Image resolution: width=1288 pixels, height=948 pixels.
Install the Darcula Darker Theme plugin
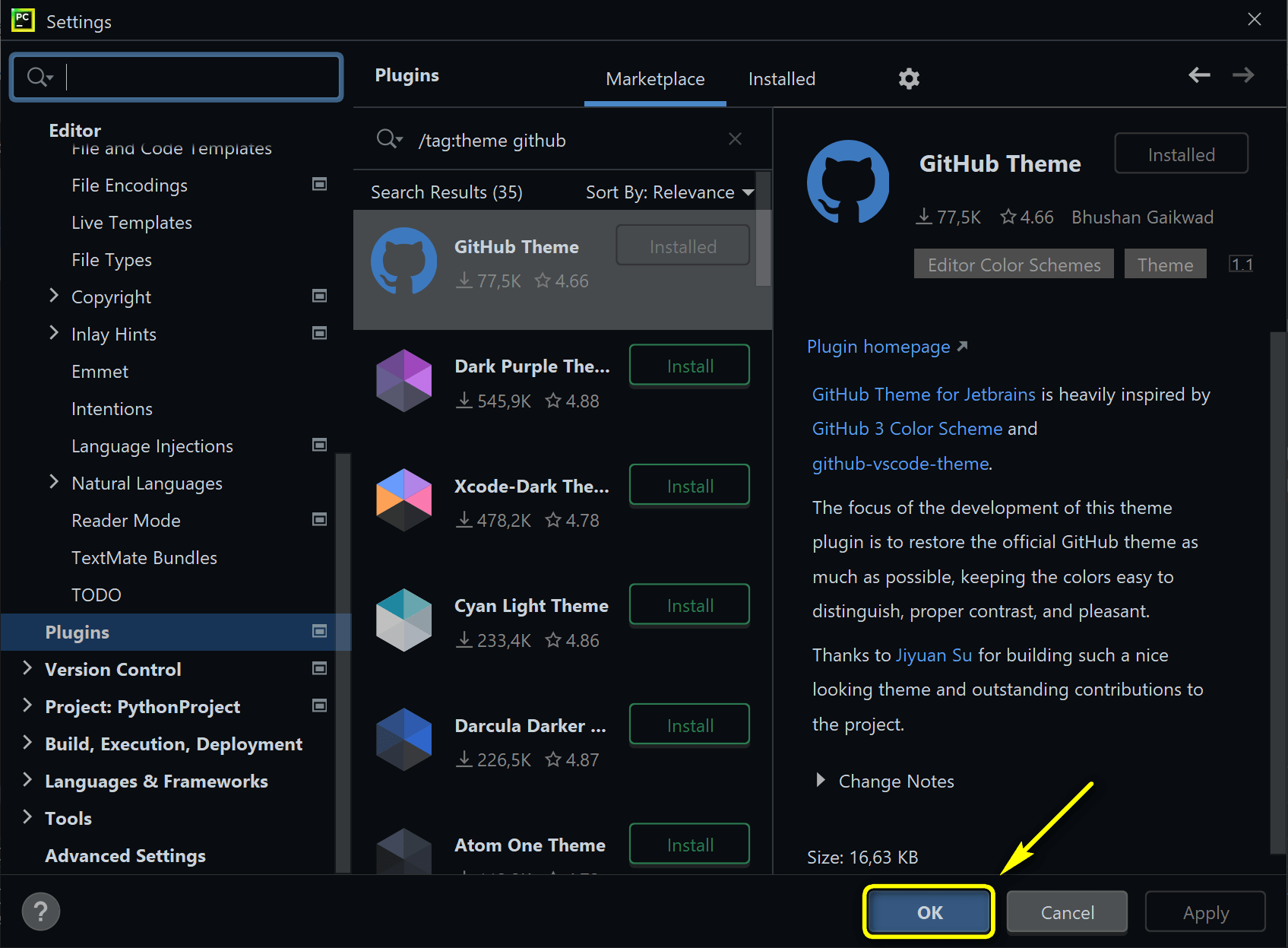[x=689, y=724]
